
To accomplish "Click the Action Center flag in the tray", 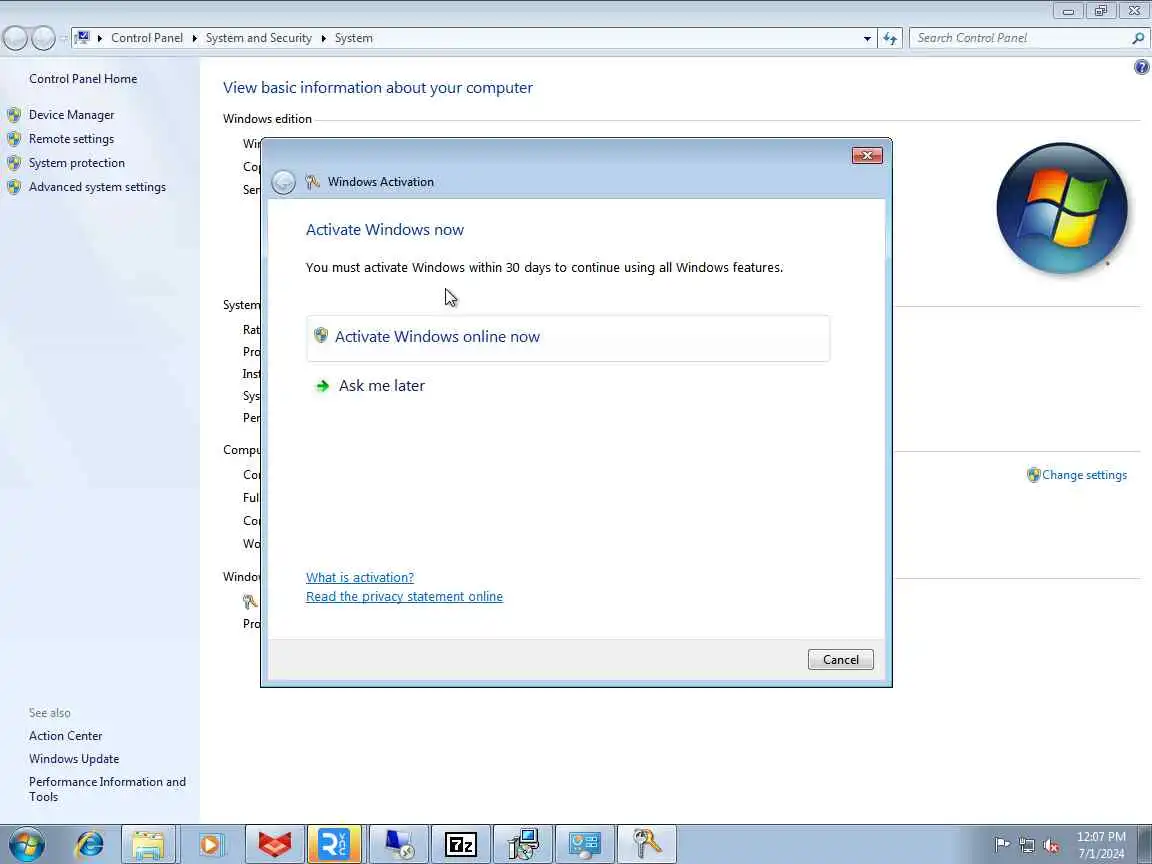I will pyautogui.click(x=1001, y=844).
